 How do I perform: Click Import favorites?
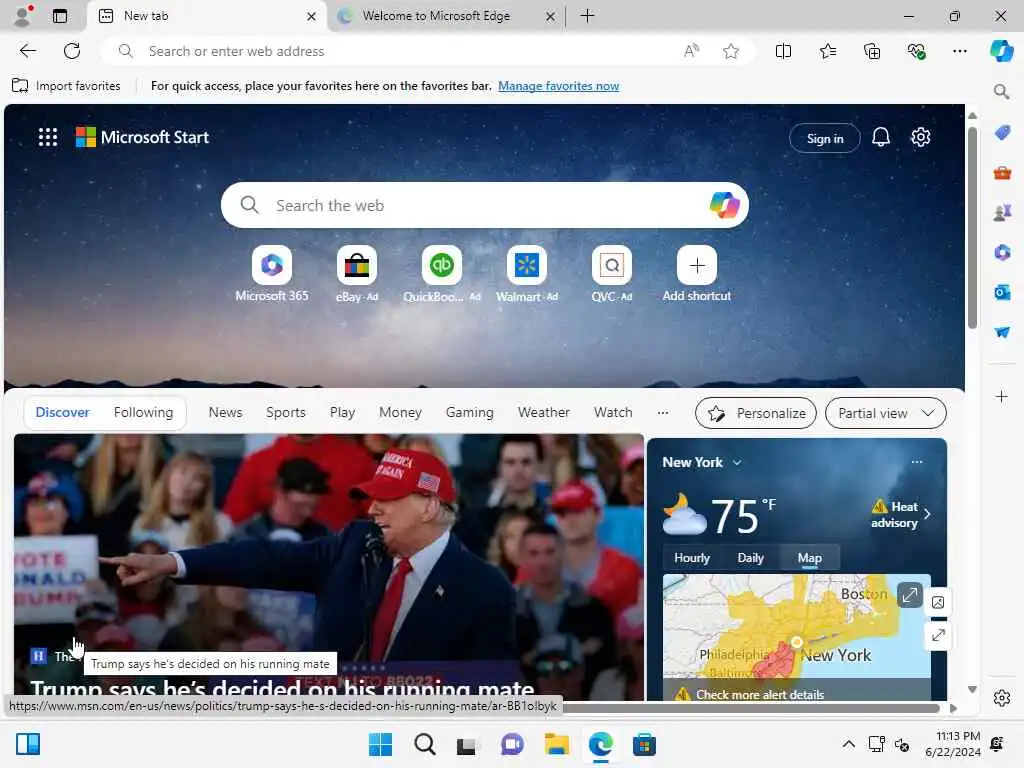coord(67,86)
